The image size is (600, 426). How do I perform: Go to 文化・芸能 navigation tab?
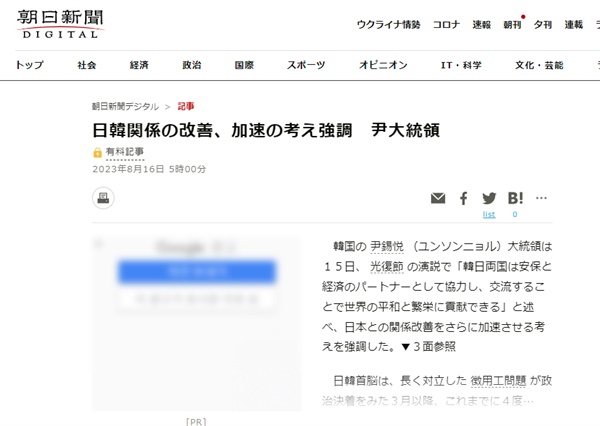[x=539, y=65]
